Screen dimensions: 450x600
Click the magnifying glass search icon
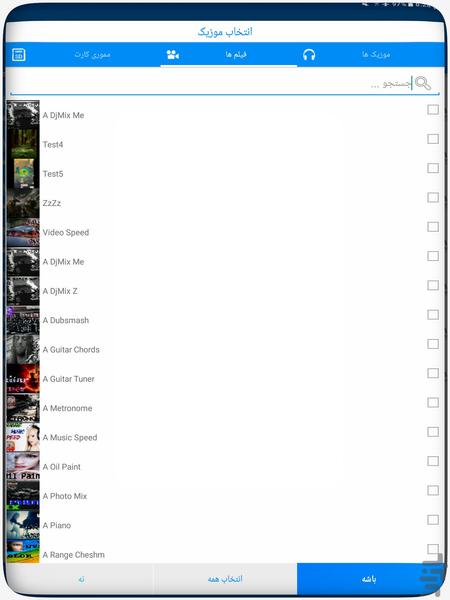[422, 83]
